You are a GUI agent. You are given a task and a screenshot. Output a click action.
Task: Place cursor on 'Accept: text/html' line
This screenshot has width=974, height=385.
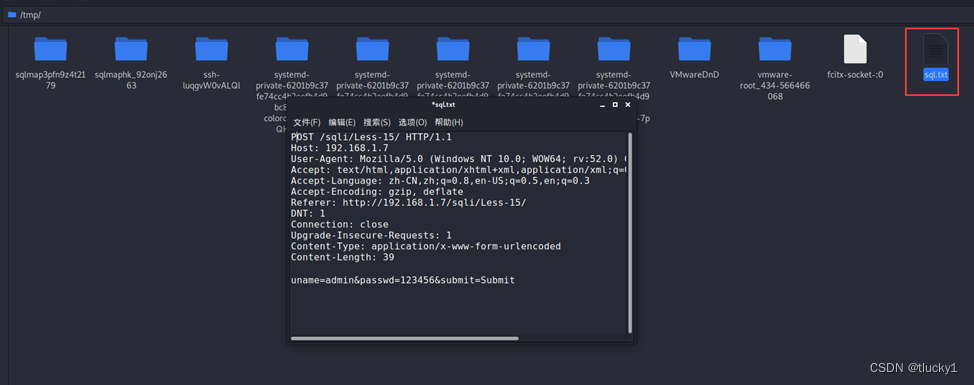(458, 170)
